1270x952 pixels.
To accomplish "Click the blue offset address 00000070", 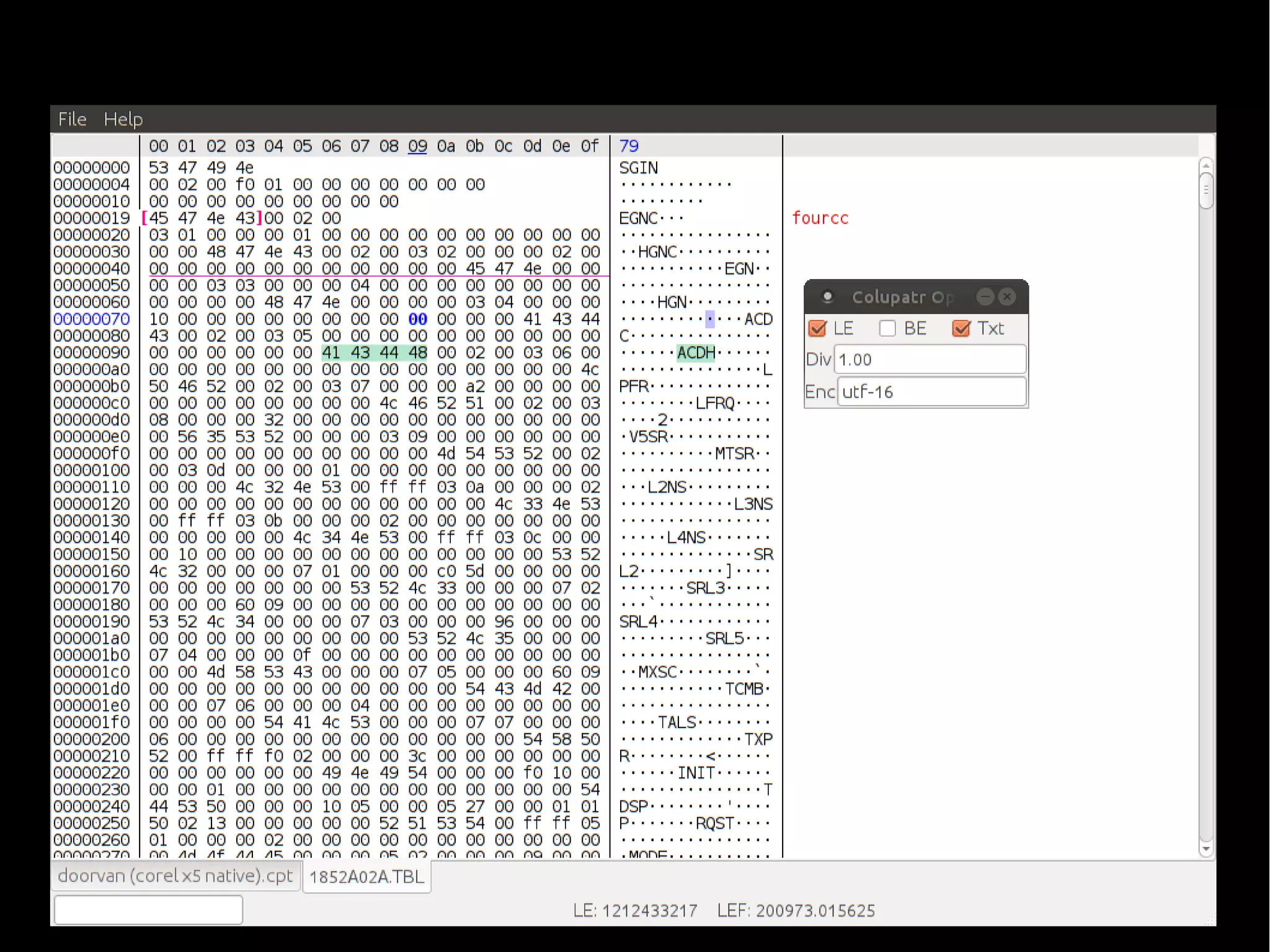I will coord(92,319).
